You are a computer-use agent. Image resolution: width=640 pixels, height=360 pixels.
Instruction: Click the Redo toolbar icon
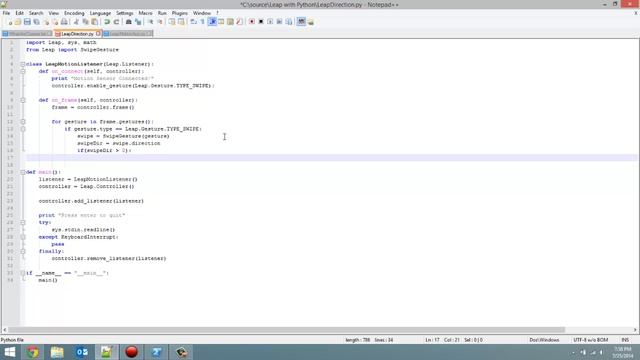click(116, 22)
